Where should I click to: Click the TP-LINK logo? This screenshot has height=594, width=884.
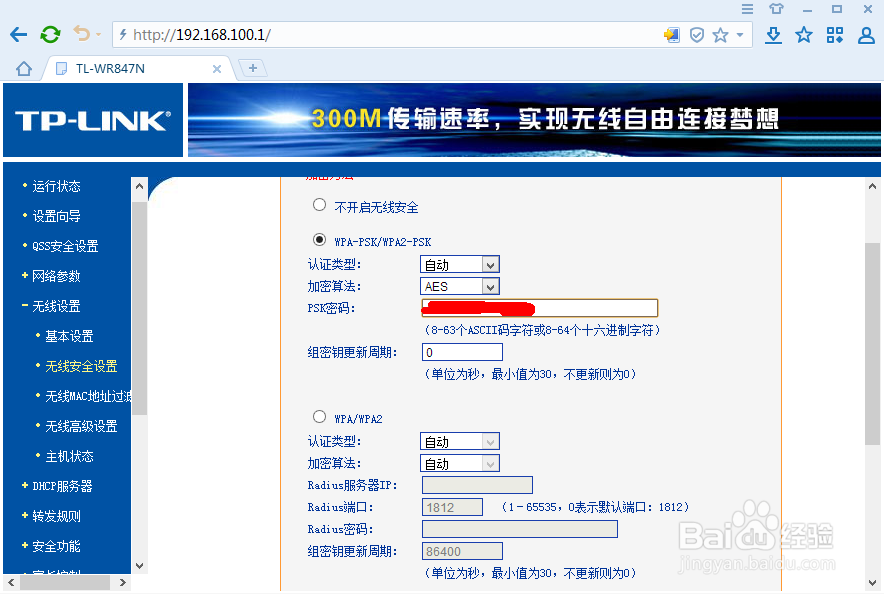[x=93, y=120]
